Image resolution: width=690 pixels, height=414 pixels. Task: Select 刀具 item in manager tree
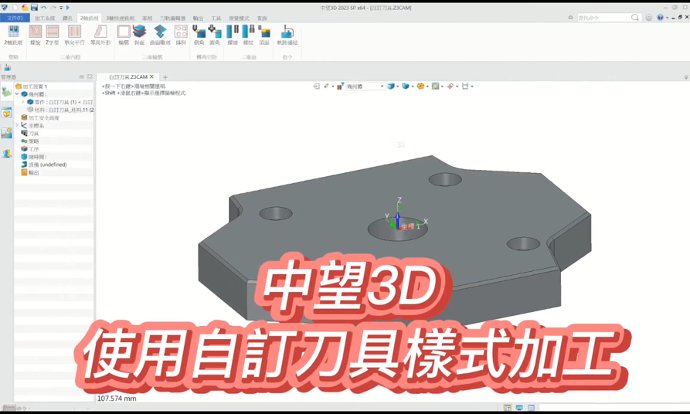[34, 133]
